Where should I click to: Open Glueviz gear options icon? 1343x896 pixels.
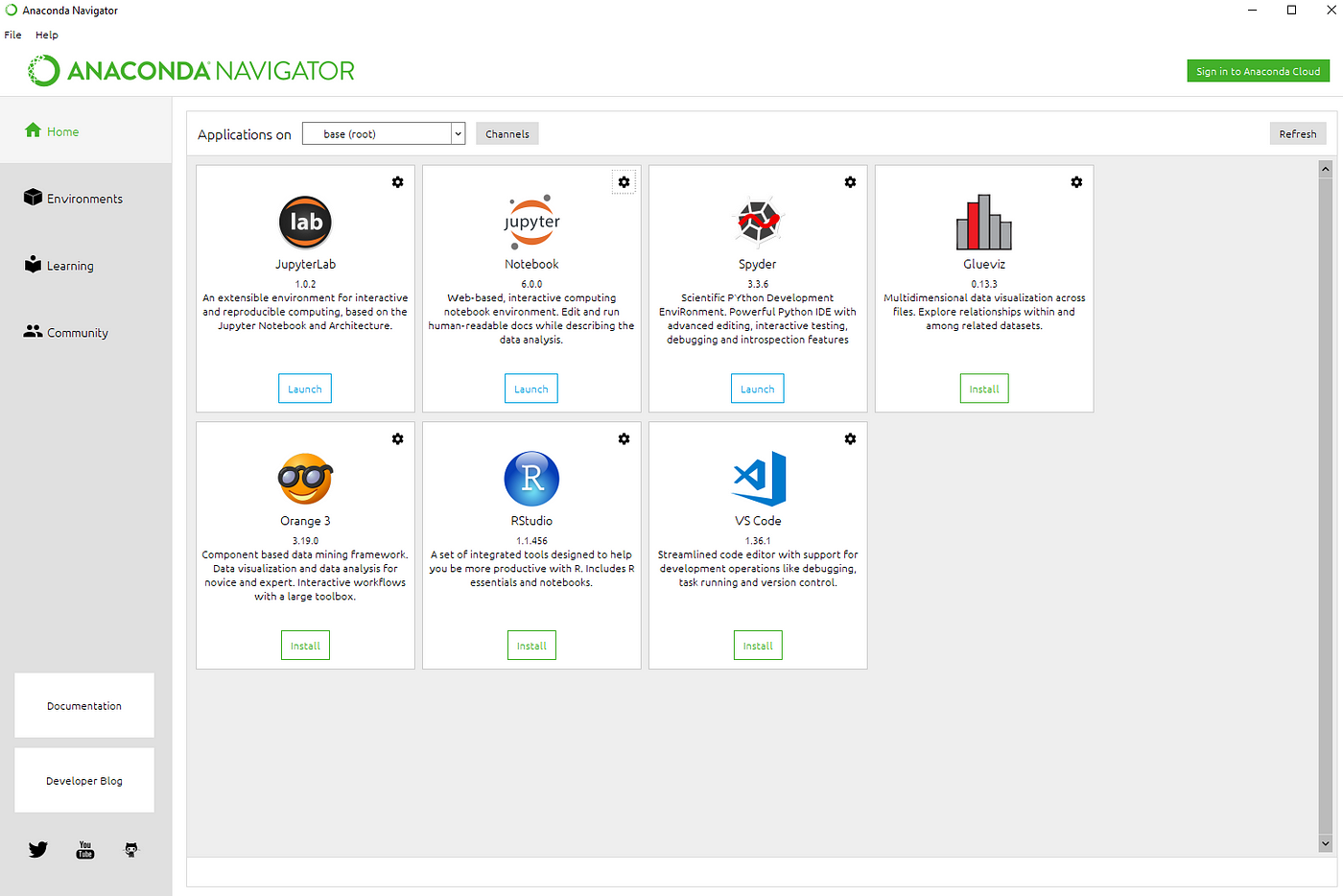click(1076, 182)
